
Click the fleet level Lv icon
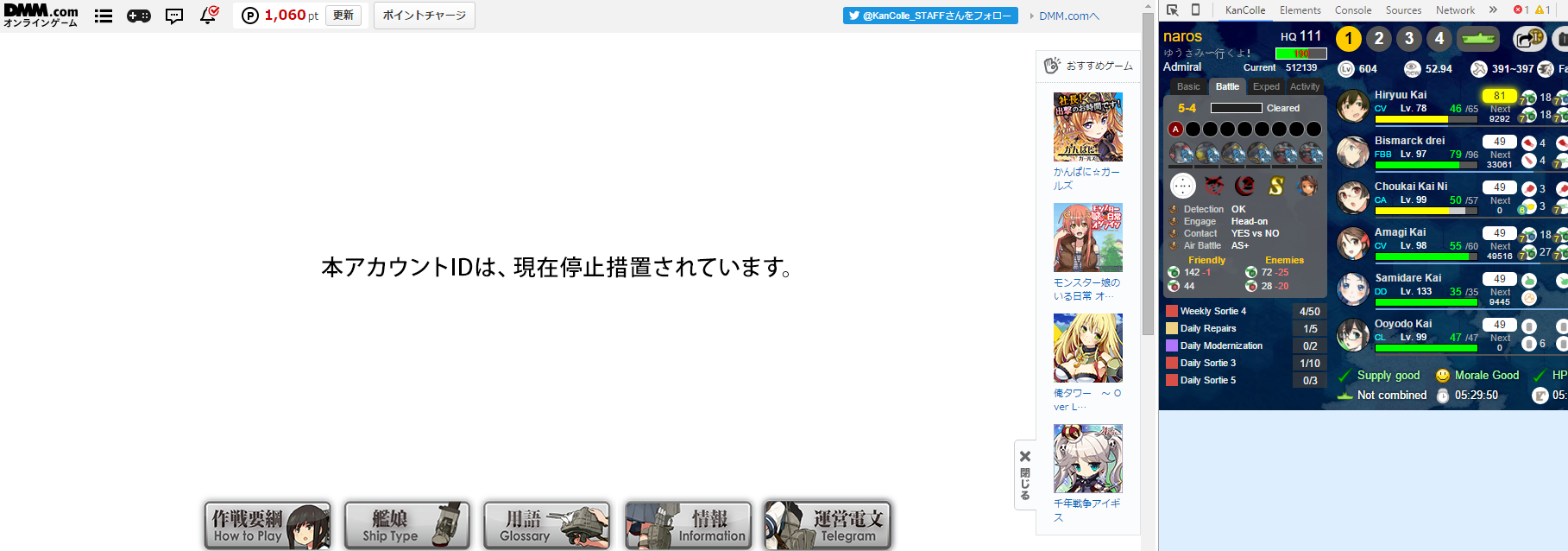[x=1346, y=69]
